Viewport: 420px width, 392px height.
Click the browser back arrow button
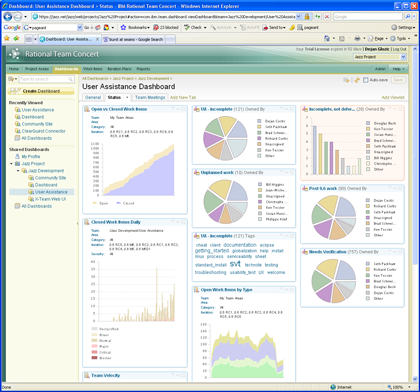click(x=8, y=16)
